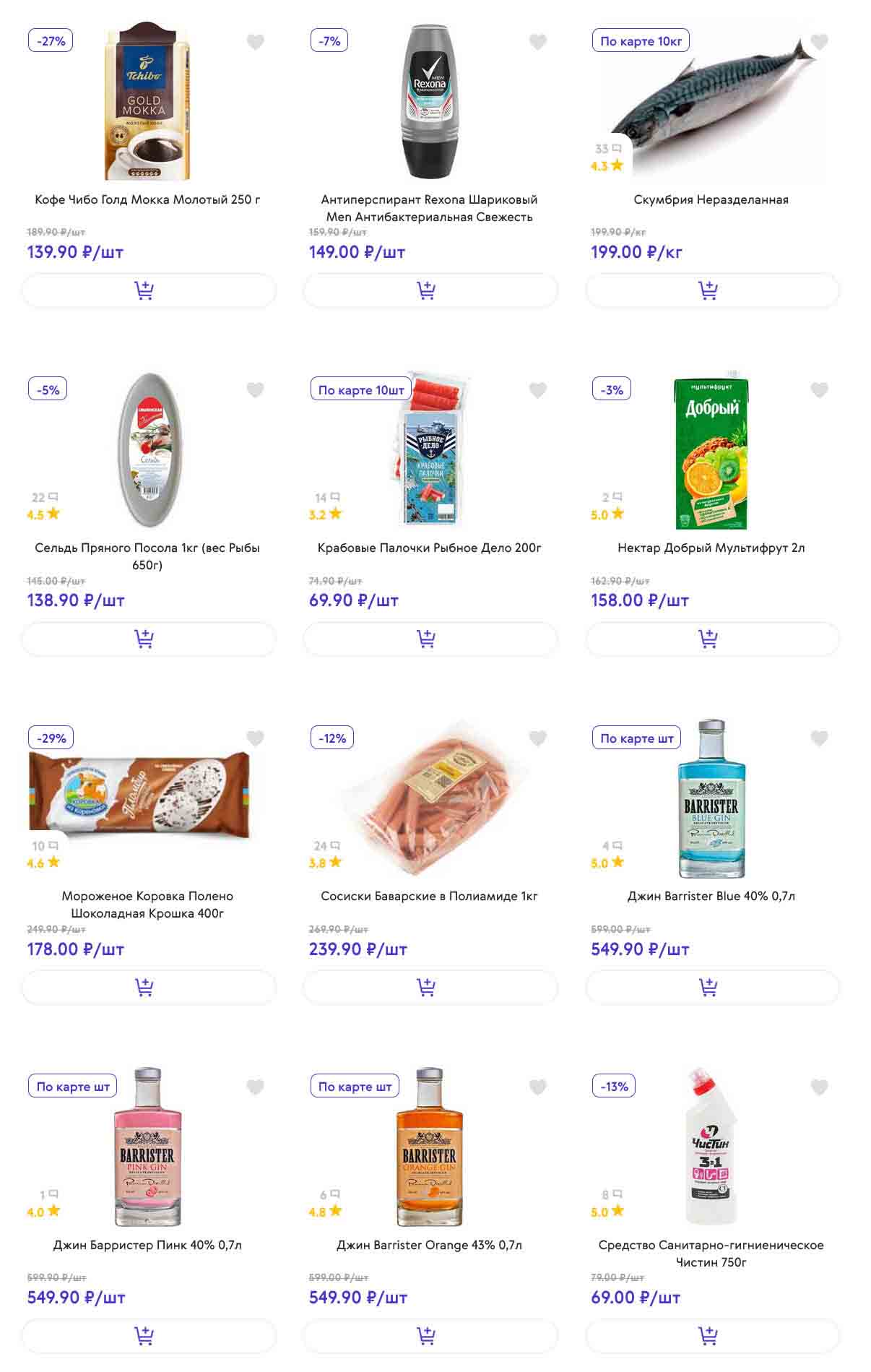Open the 33 reviews for Скумбрия

pos(607,149)
